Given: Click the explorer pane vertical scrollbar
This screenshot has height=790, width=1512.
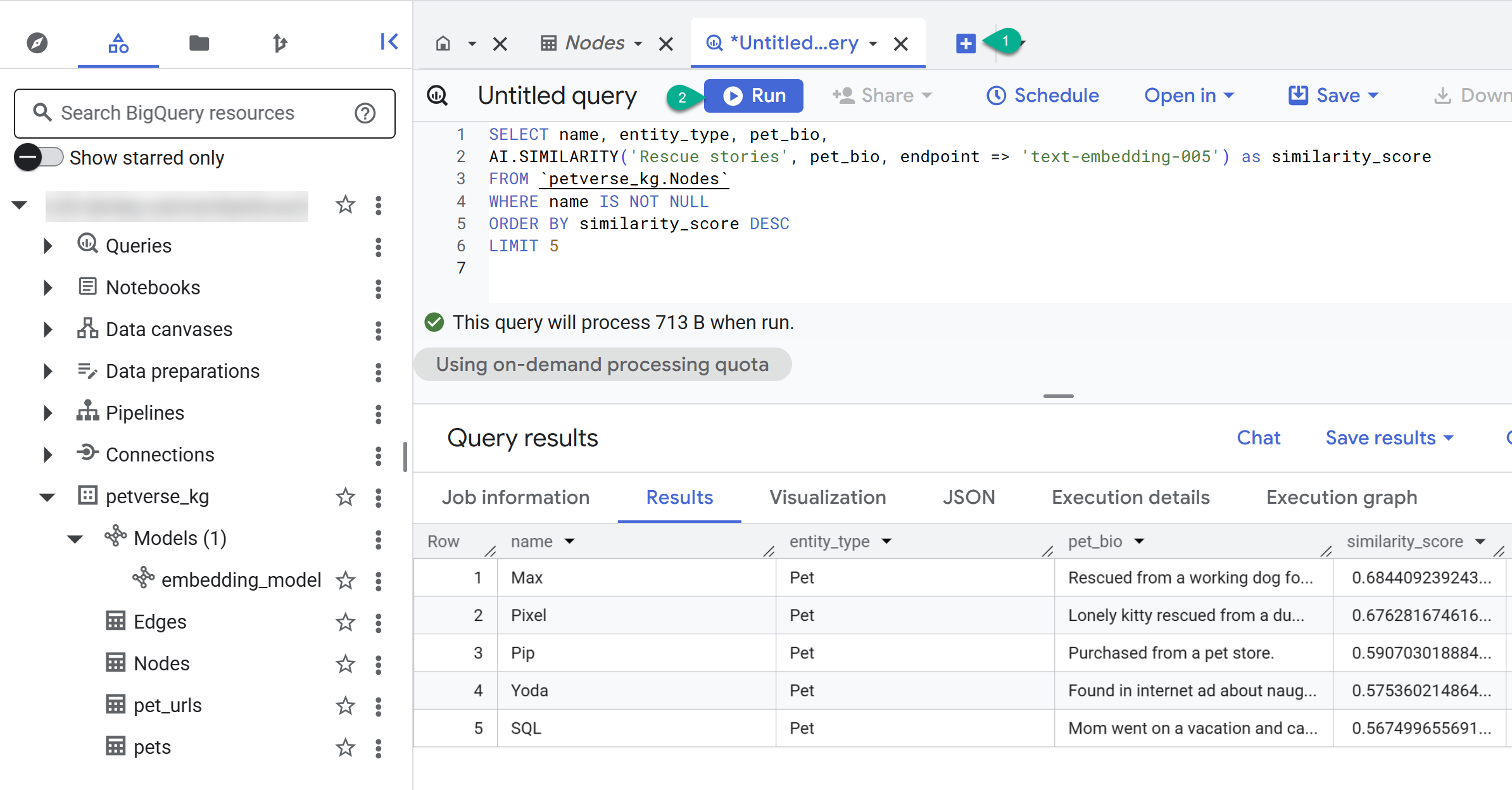Looking at the screenshot, I should click(x=405, y=457).
